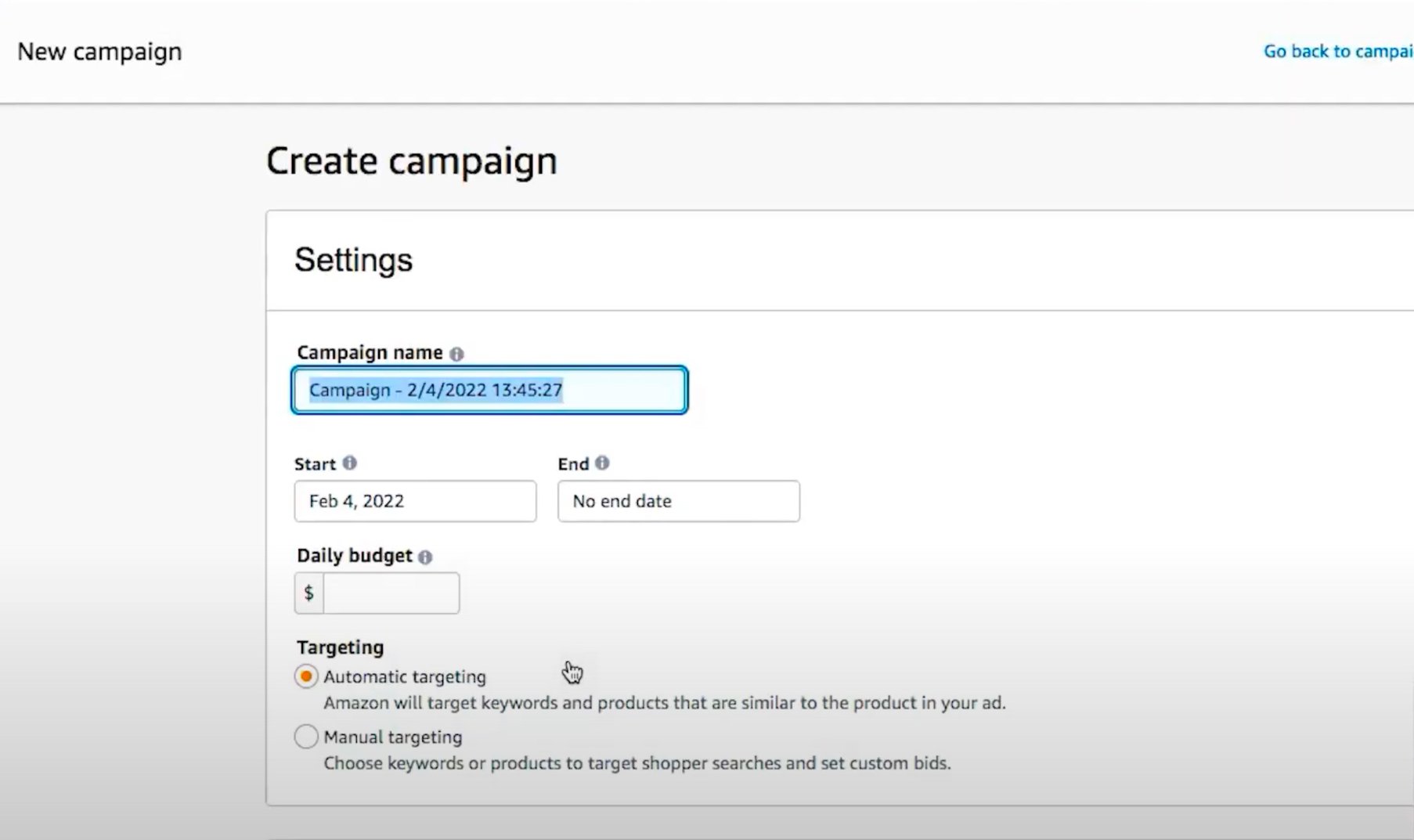Choose the Manual targeting radio button
Viewport: 1414px width, 840px height.
(x=306, y=737)
